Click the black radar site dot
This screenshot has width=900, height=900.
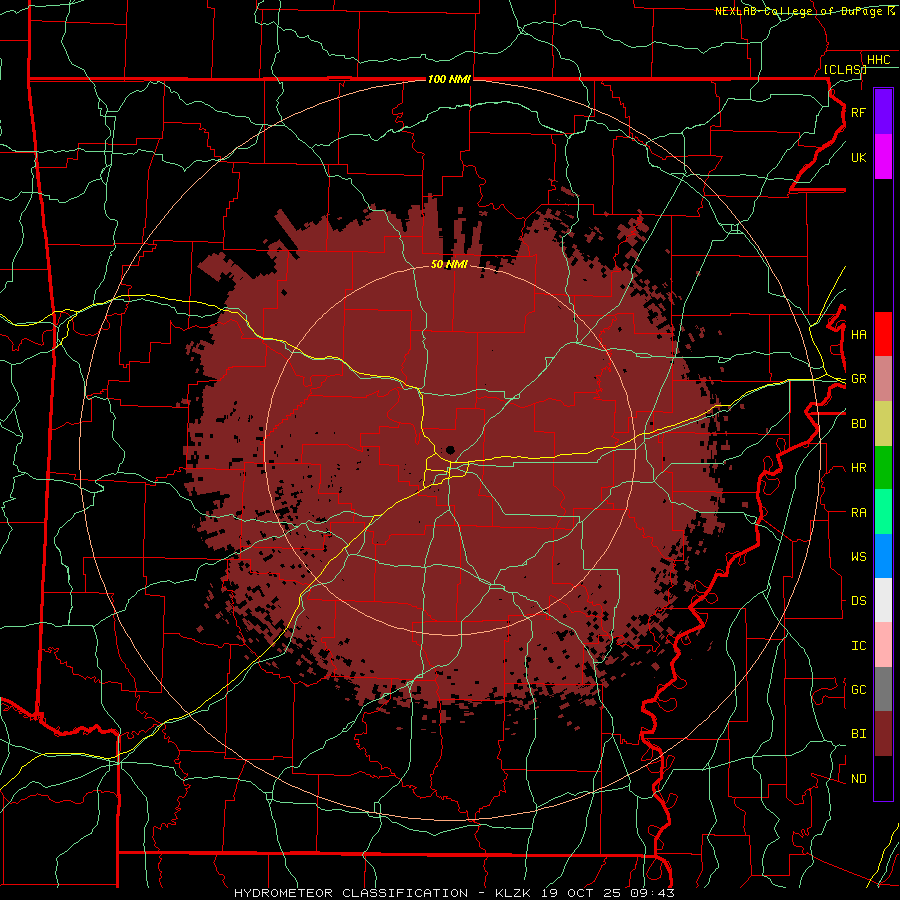(451, 450)
